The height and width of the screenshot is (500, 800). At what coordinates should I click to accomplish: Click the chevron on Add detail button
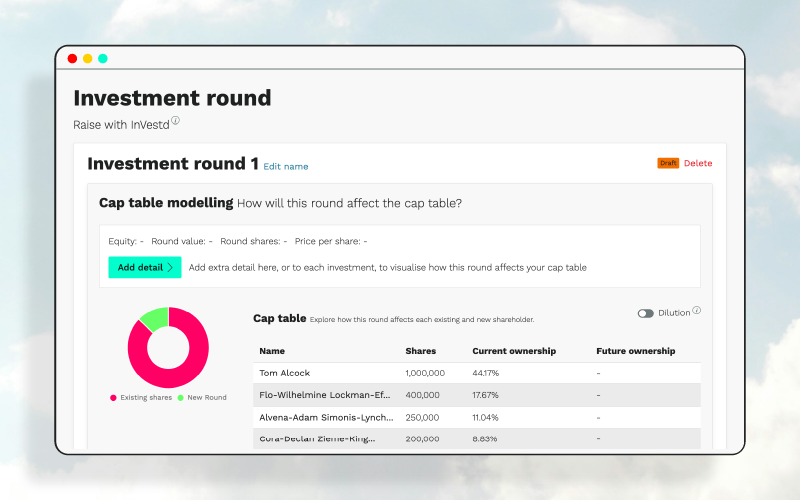(x=170, y=267)
